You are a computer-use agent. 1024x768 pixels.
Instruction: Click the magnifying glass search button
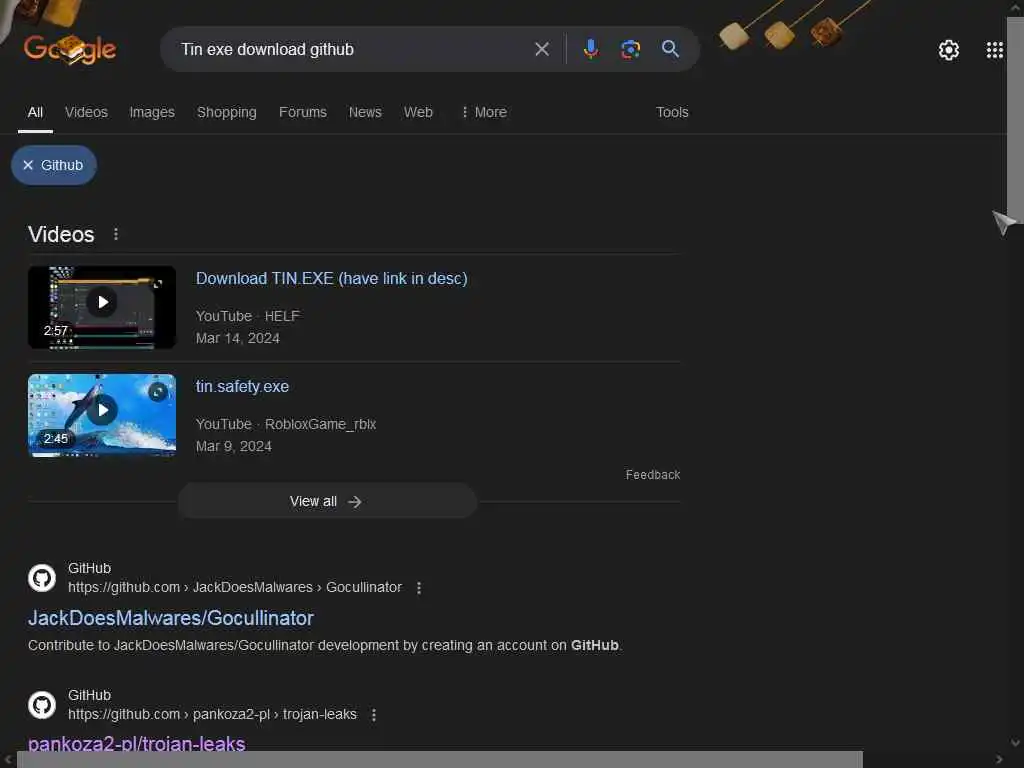(x=670, y=49)
